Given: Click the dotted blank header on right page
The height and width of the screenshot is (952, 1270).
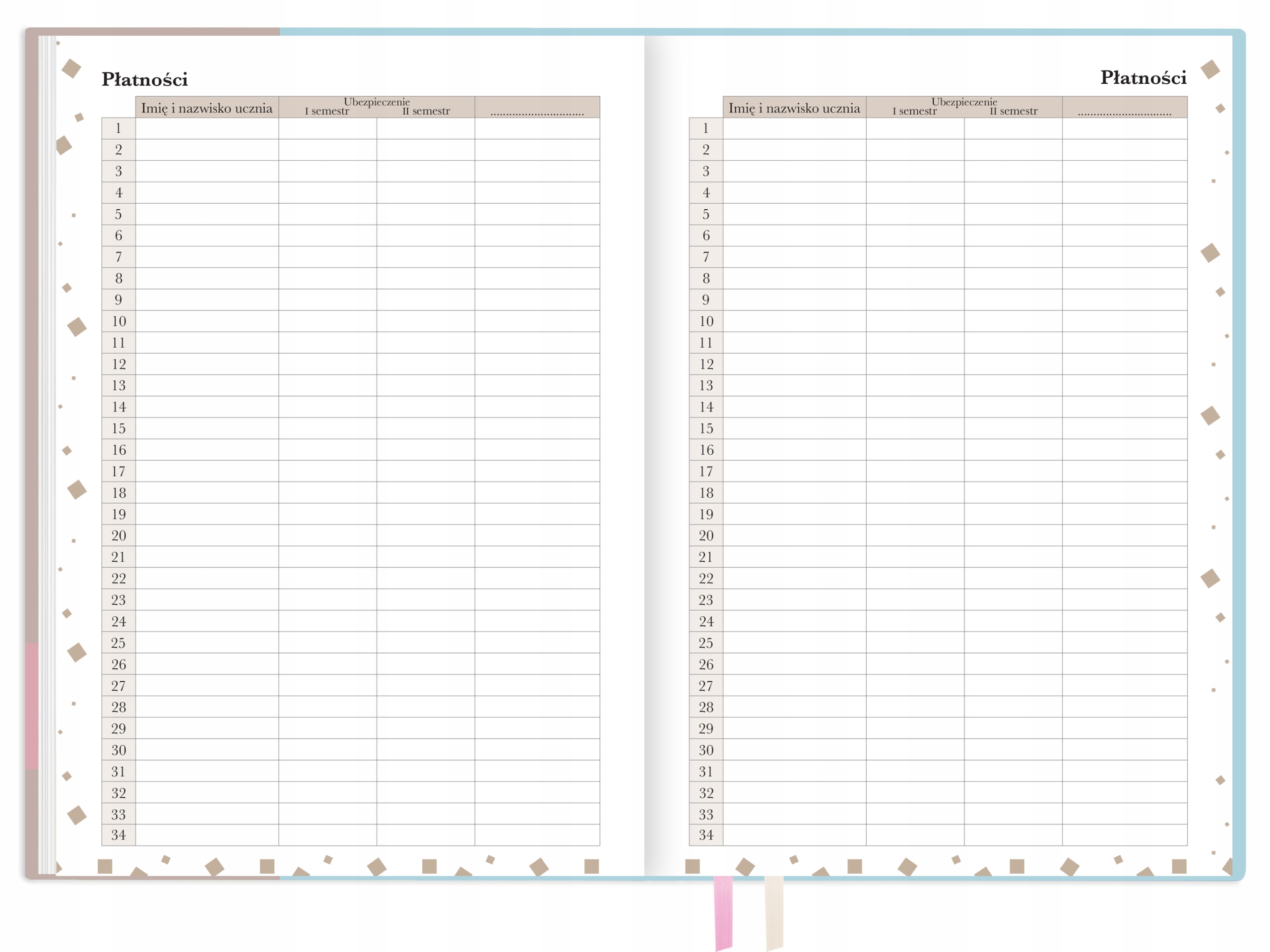Looking at the screenshot, I should coord(1124,109).
